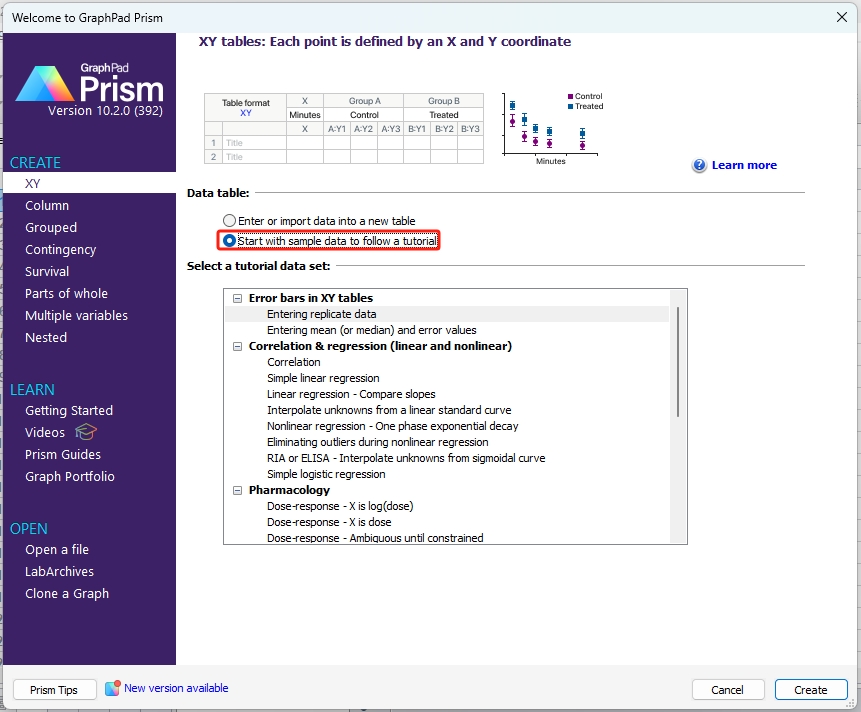This screenshot has height=712, width=861.
Task: Click the tutorial list vertical scrollbar
Action: coord(678,361)
